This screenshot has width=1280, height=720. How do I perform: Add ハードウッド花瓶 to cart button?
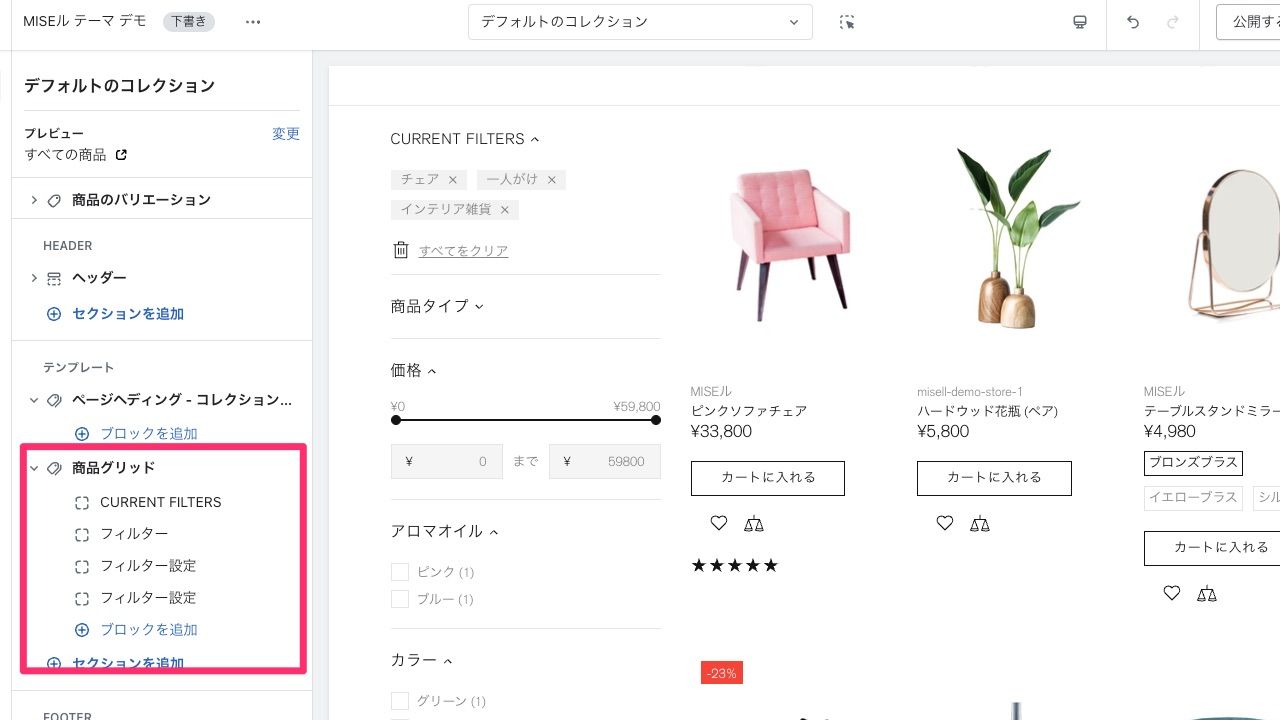tap(994, 478)
